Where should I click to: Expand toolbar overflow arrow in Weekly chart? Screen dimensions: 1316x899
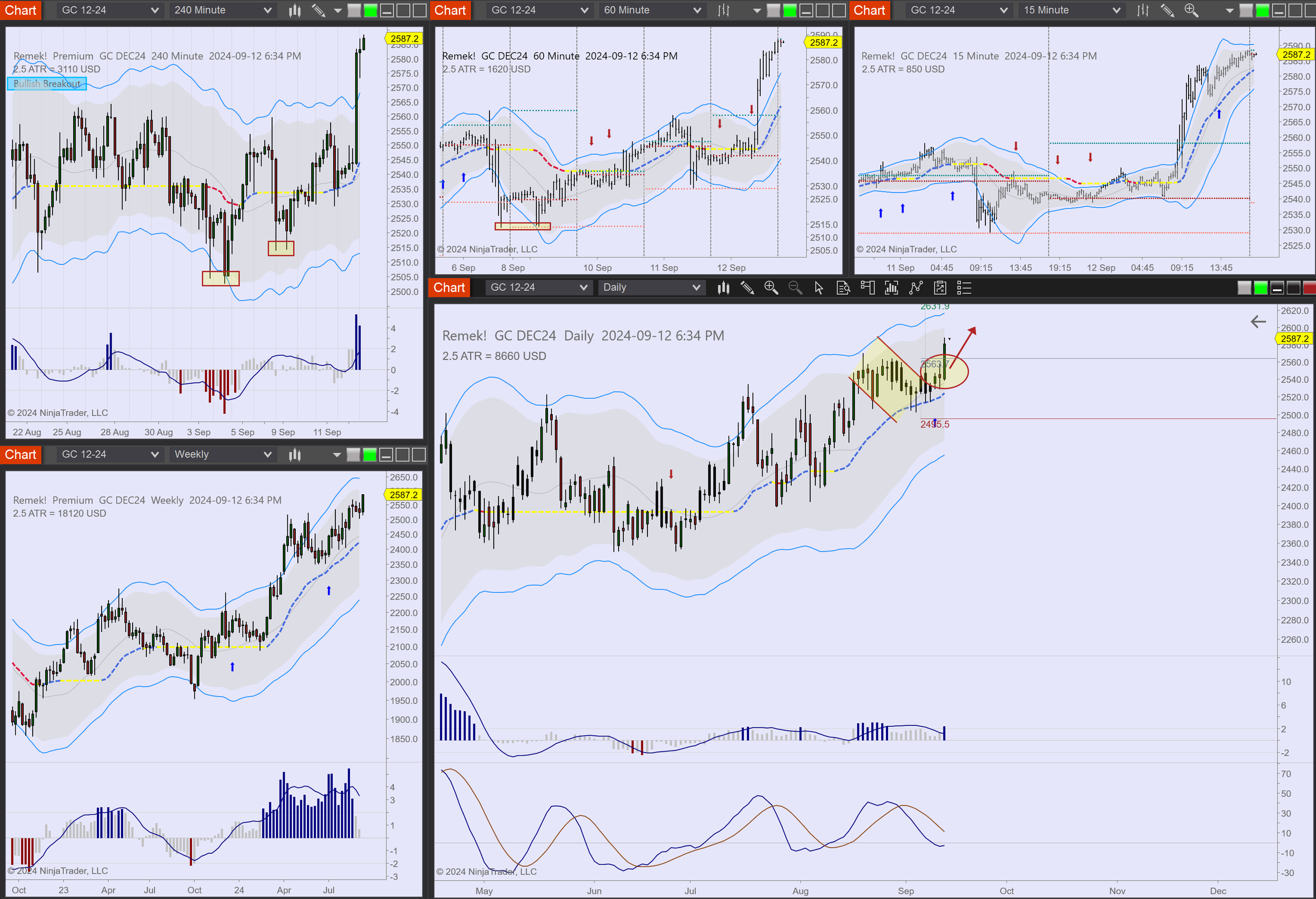coord(337,455)
